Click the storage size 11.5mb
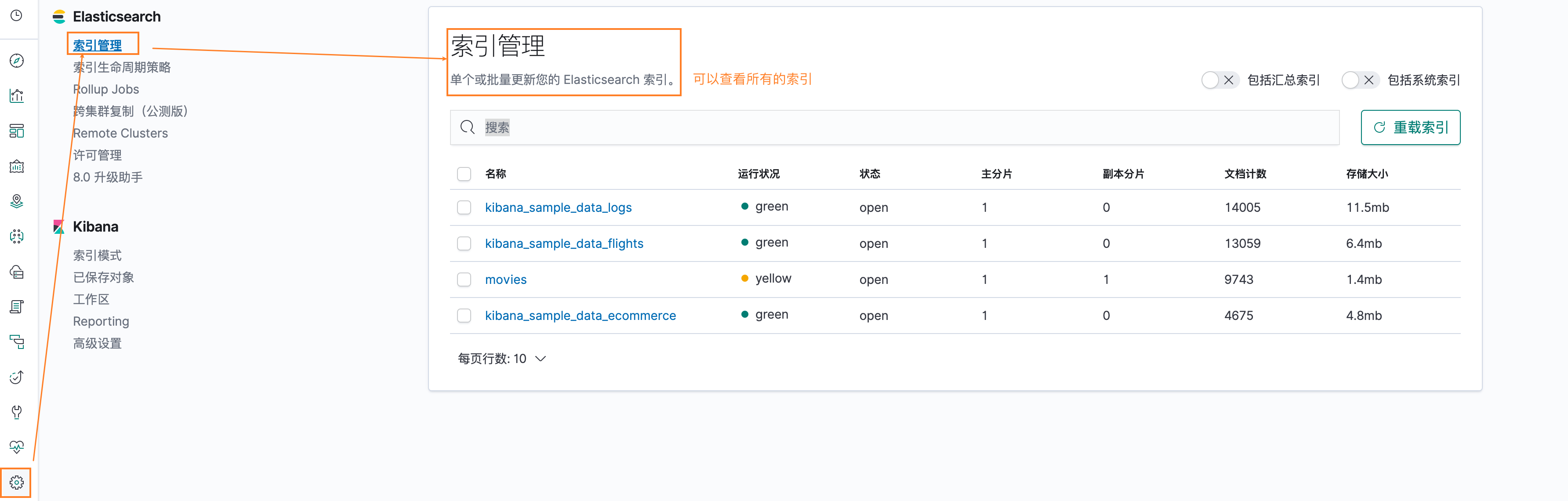The width and height of the screenshot is (1568, 501). point(1368,207)
